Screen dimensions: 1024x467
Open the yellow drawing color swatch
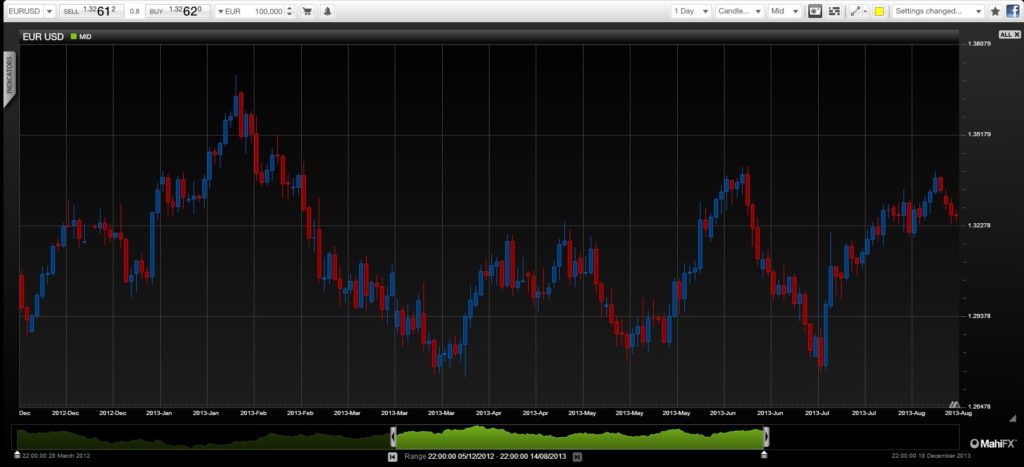click(x=879, y=11)
